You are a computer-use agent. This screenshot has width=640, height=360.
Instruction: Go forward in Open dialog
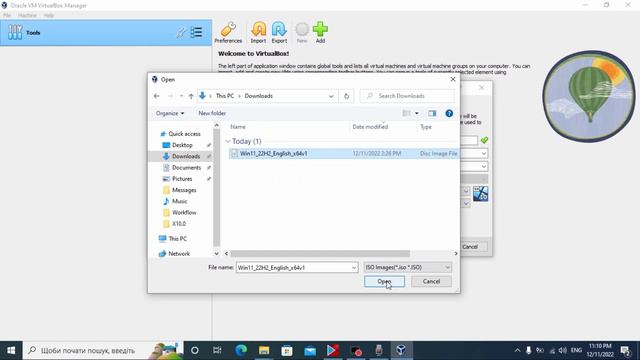(170, 96)
